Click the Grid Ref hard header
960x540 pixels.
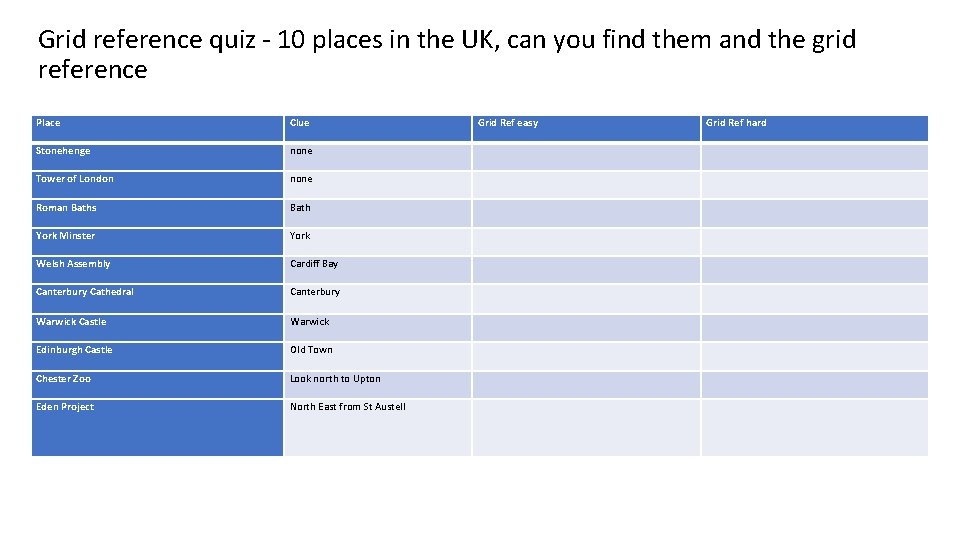(x=736, y=123)
